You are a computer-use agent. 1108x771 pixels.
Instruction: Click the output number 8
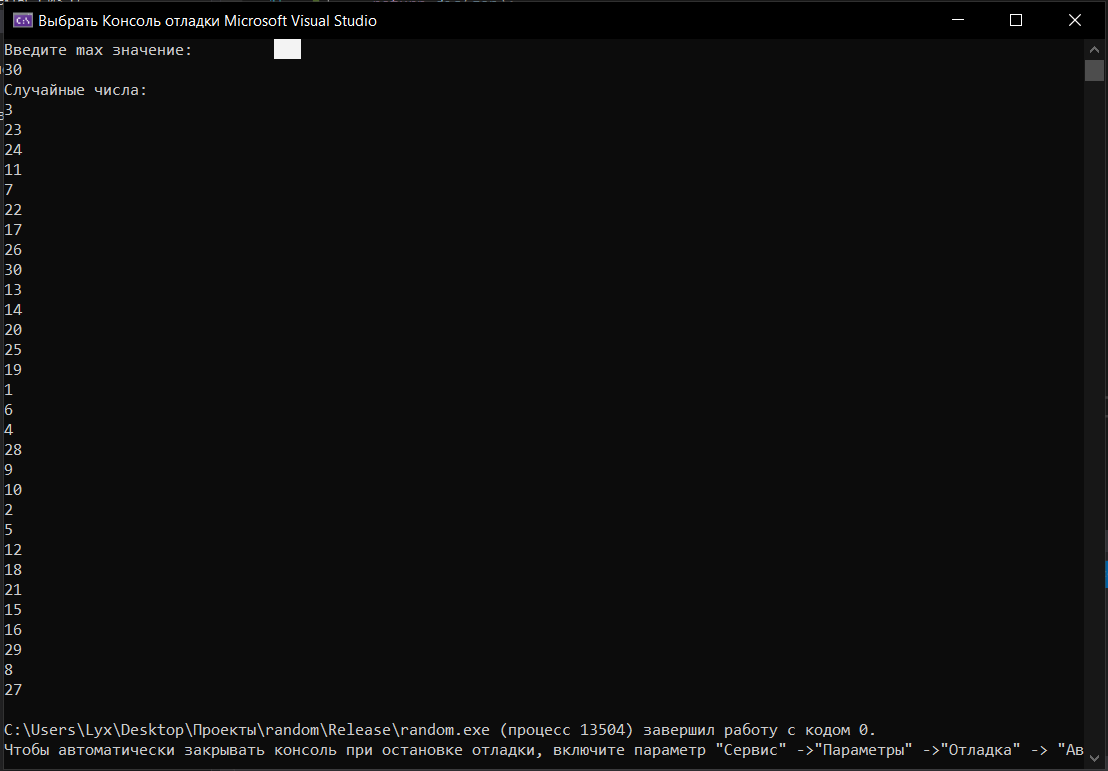coord(8,670)
